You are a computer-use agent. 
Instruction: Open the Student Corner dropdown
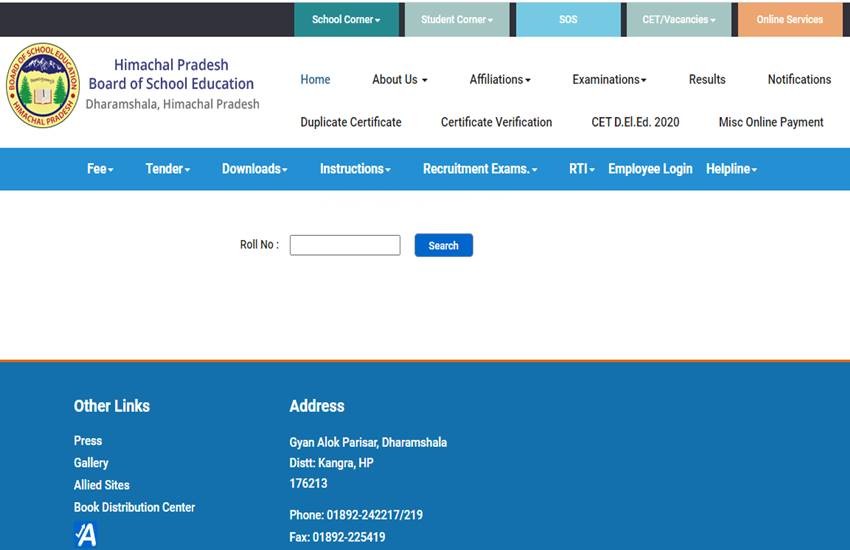click(456, 19)
